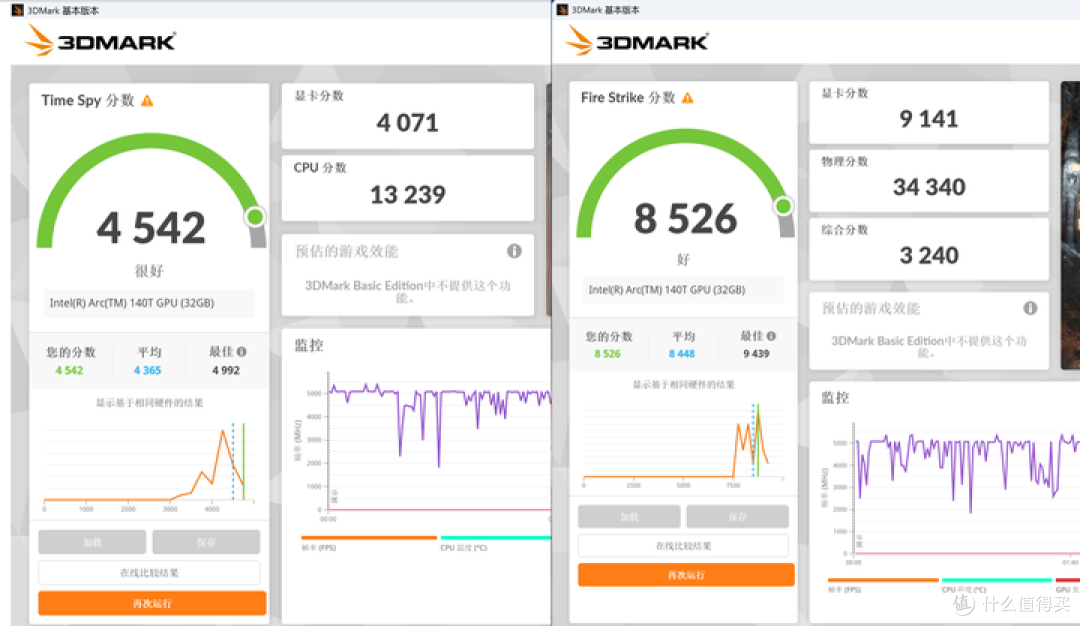This screenshot has width=1080, height=626.
Task: Click the Fire Strike score gauge indicator dot
Action: pos(783,206)
